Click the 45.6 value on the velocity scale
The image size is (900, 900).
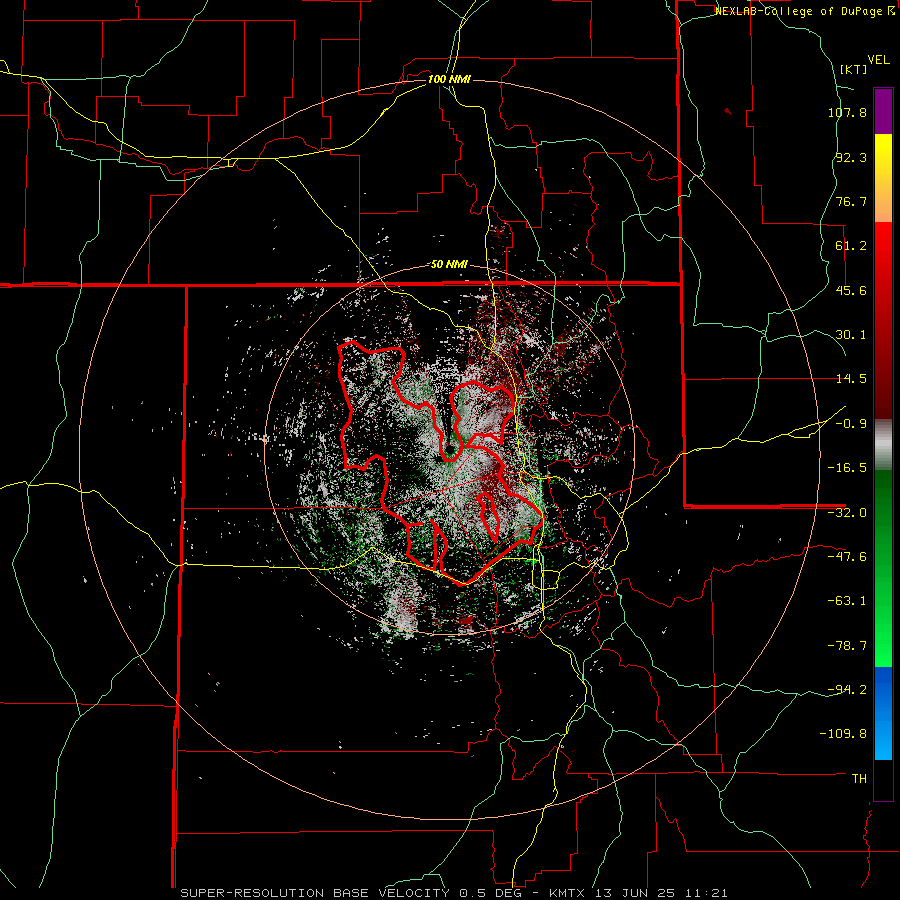[x=851, y=290]
